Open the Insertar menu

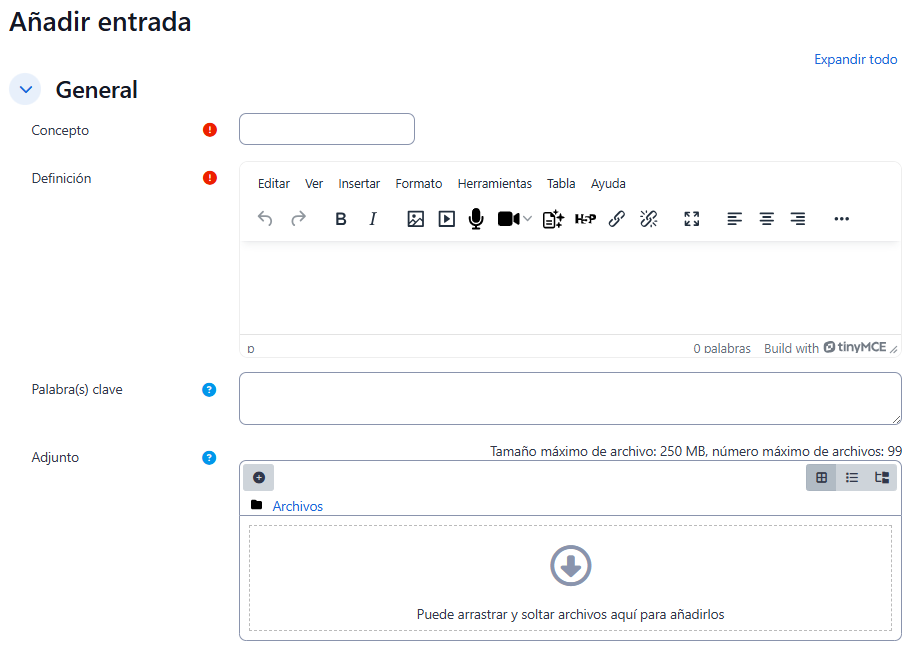pyautogui.click(x=359, y=184)
